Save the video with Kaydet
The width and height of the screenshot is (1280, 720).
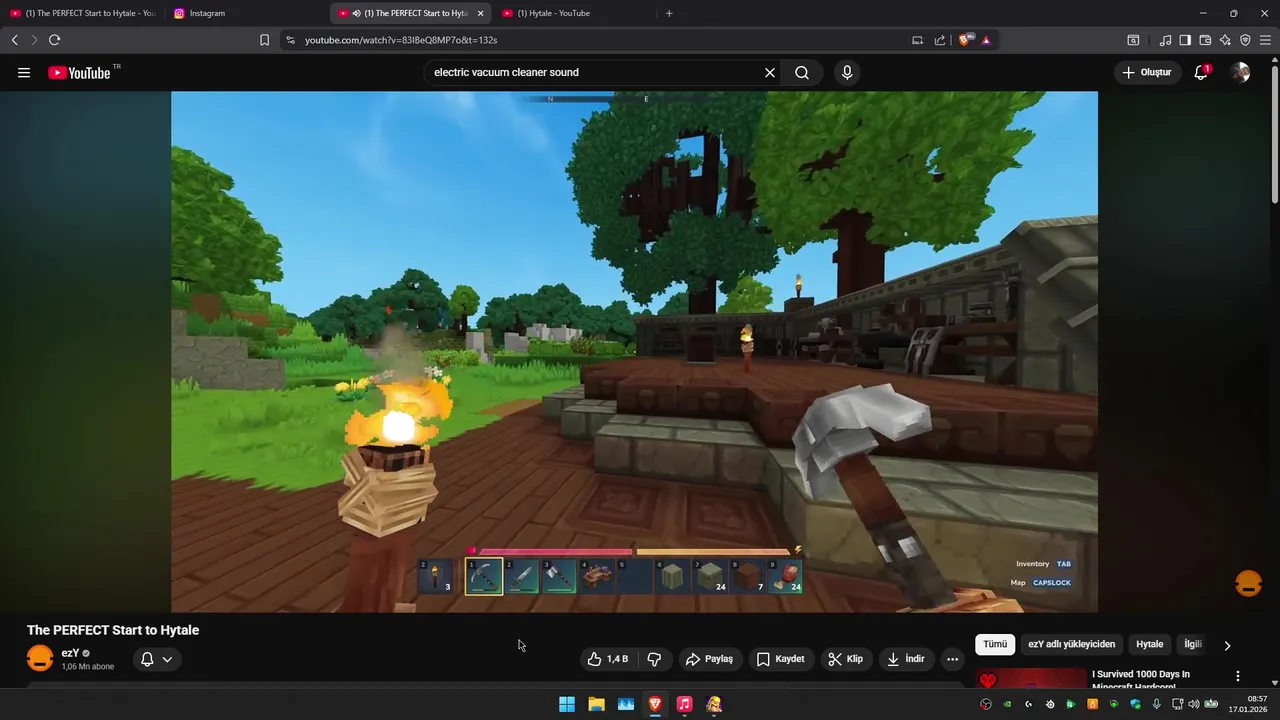tap(780, 659)
